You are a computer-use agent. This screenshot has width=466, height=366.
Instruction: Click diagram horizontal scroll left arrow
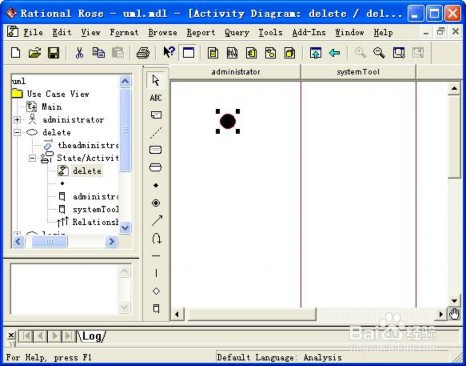coord(177,314)
